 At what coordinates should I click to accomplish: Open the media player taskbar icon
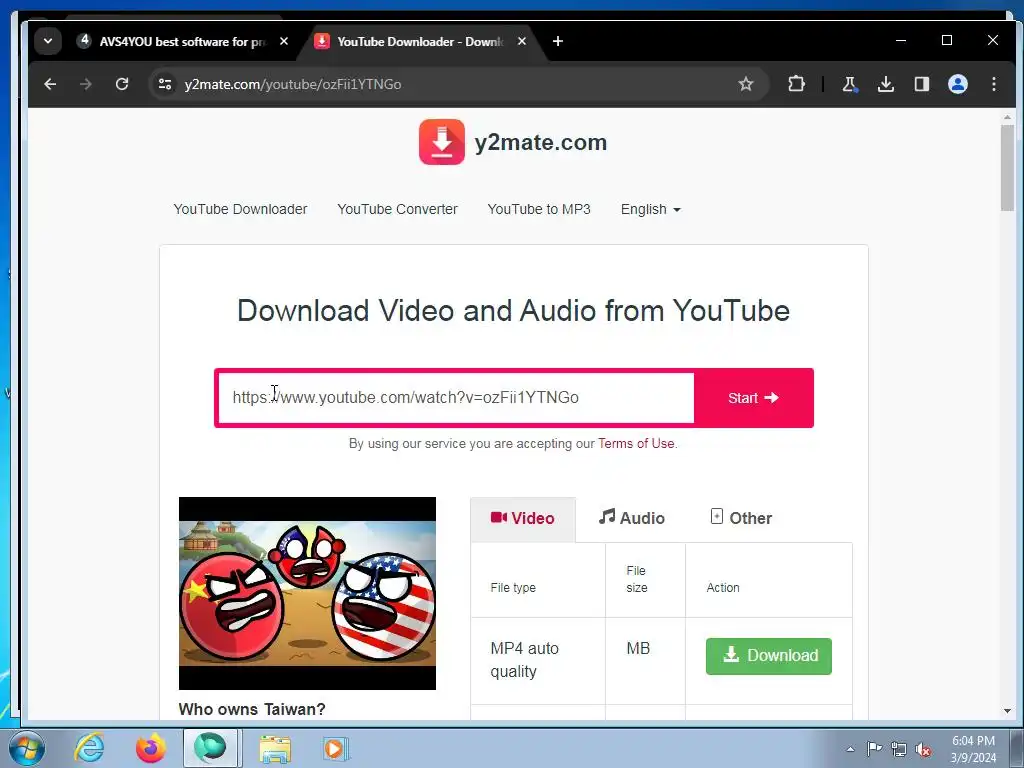(336, 748)
